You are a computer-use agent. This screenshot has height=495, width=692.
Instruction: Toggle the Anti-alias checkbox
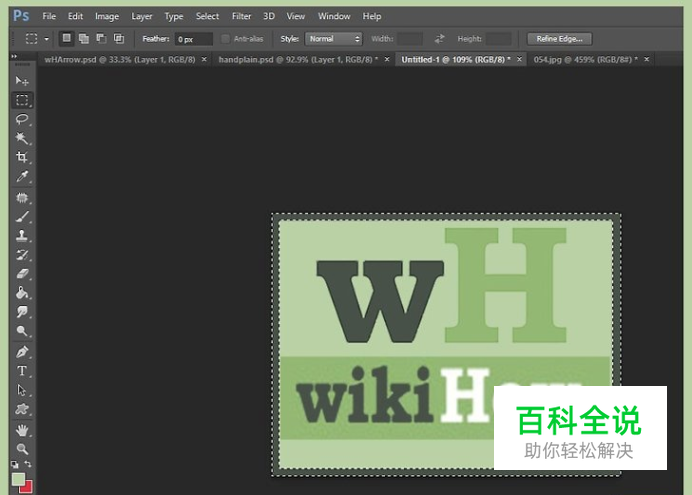[x=225, y=39]
